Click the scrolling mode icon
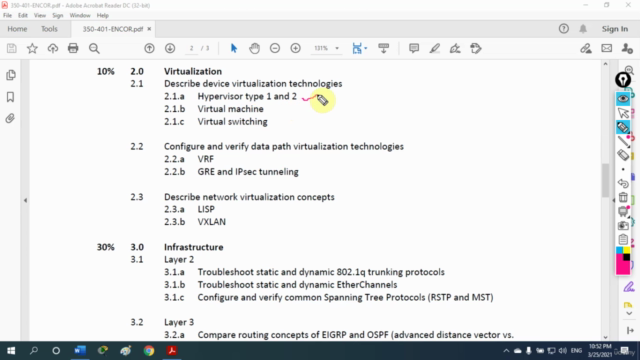The height and width of the screenshot is (360, 640). [x=384, y=49]
